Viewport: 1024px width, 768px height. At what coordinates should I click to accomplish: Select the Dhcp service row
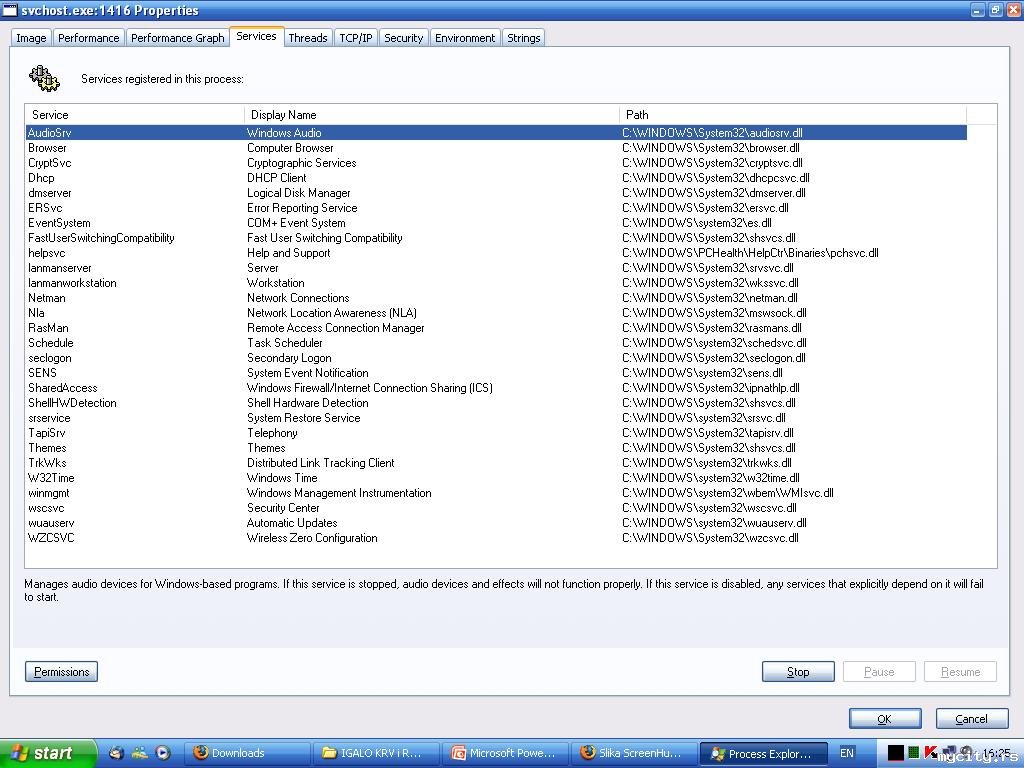pos(496,178)
